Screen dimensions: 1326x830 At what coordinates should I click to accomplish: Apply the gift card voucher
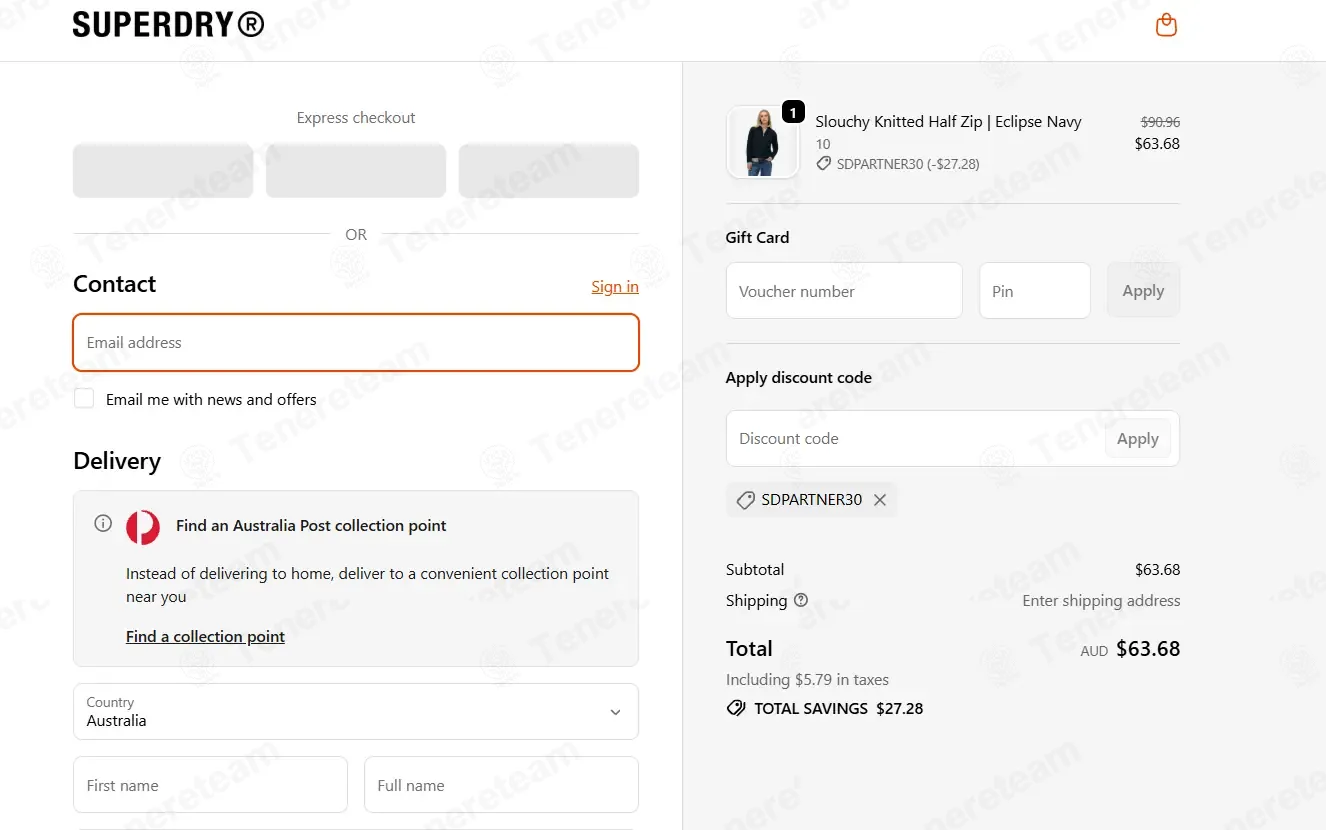(1143, 290)
